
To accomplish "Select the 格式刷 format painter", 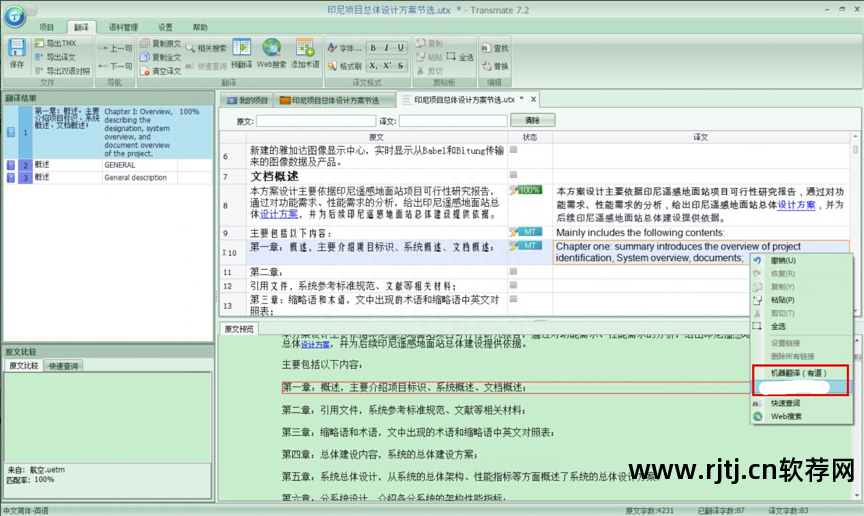I will coord(344,66).
